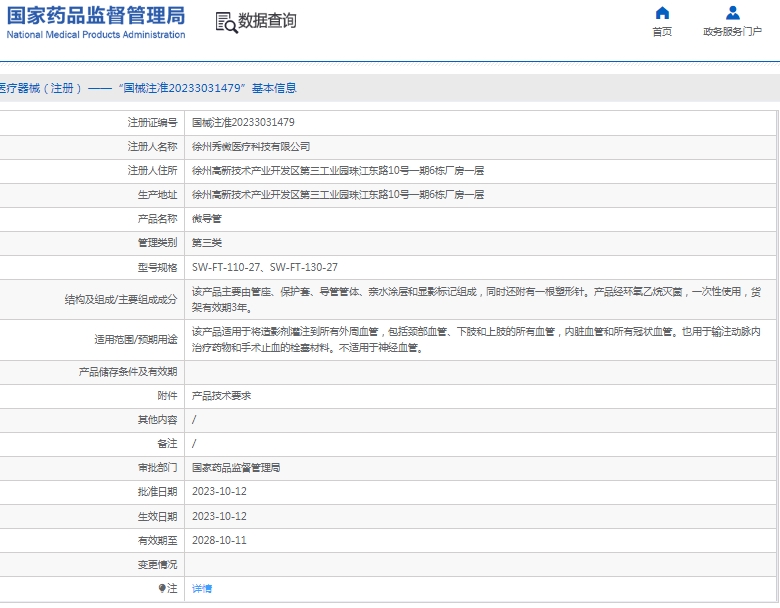780x608 pixels.
Task: Select registration number value 国械注准20233031479 in table
Action: [x=243, y=122]
